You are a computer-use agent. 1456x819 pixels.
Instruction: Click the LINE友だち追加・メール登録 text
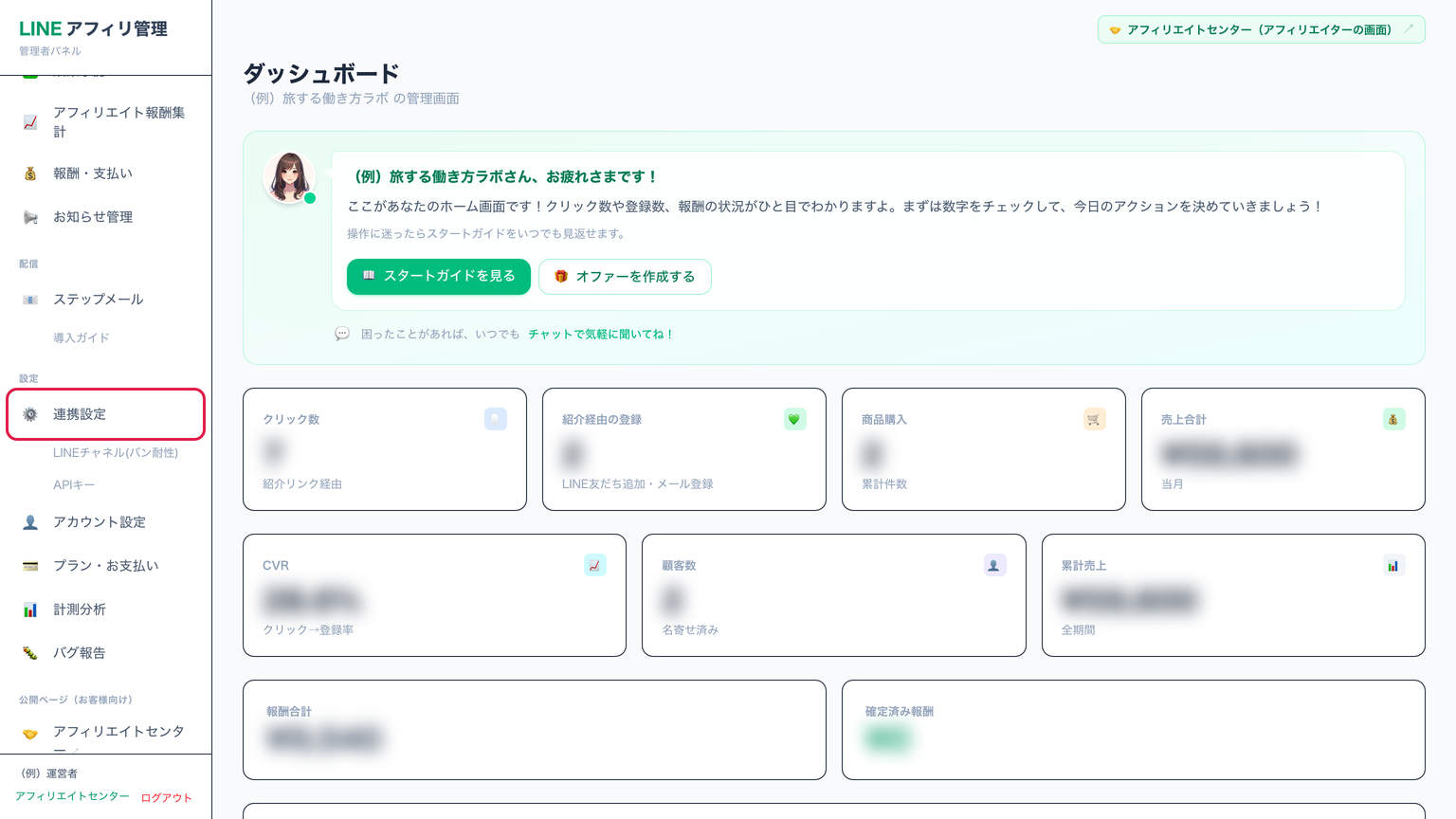tap(638, 484)
